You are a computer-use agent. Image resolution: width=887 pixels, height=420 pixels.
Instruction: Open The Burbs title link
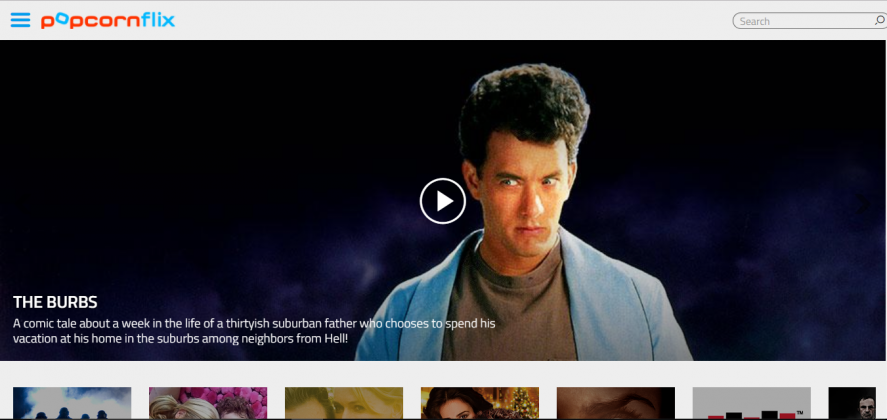coord(55,302)
